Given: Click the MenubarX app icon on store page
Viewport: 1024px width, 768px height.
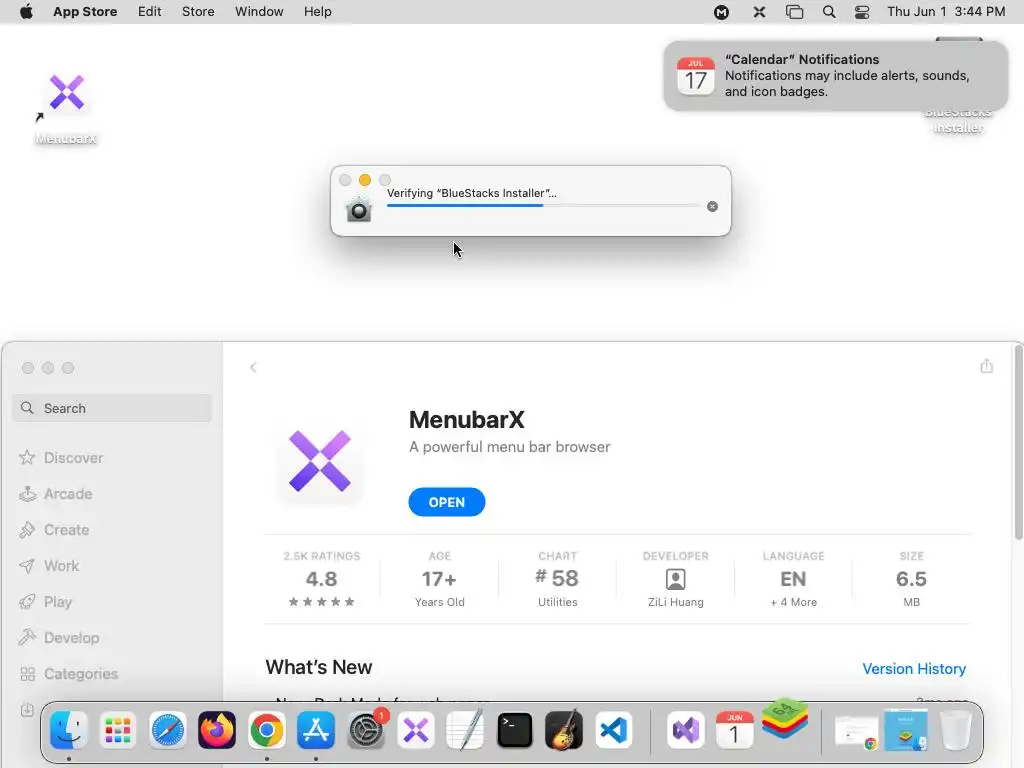Looking at the screenshot, I should coord(320,461).
